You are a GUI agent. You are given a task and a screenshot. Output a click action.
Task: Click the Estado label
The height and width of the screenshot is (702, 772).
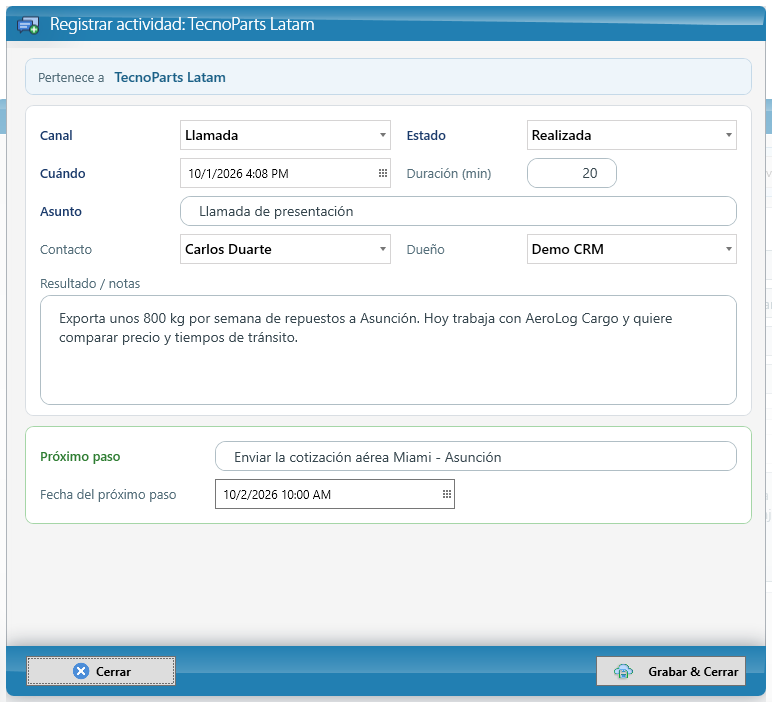[x=426, y=135]
